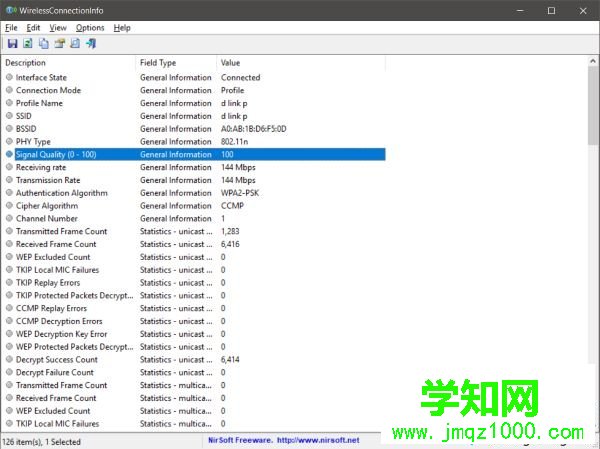
Task: Click the '126 item(s), 1 Selected' status text
Action: point(41,442)
